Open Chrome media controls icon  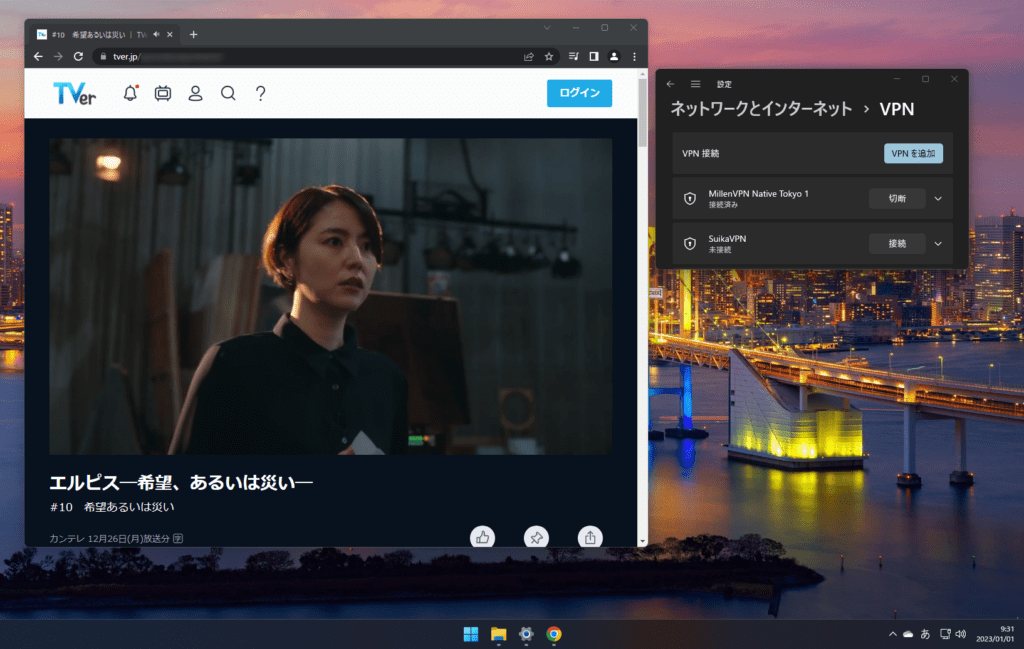click(573, 57)
